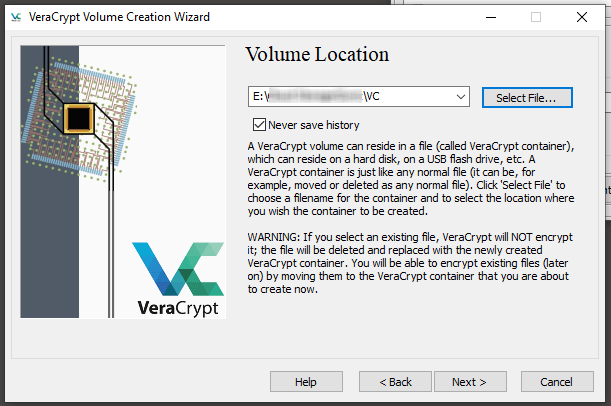This screenshot has width=611, height=406.
Task: Open the volume location dropdown arrow
Action: click(461, 97)
